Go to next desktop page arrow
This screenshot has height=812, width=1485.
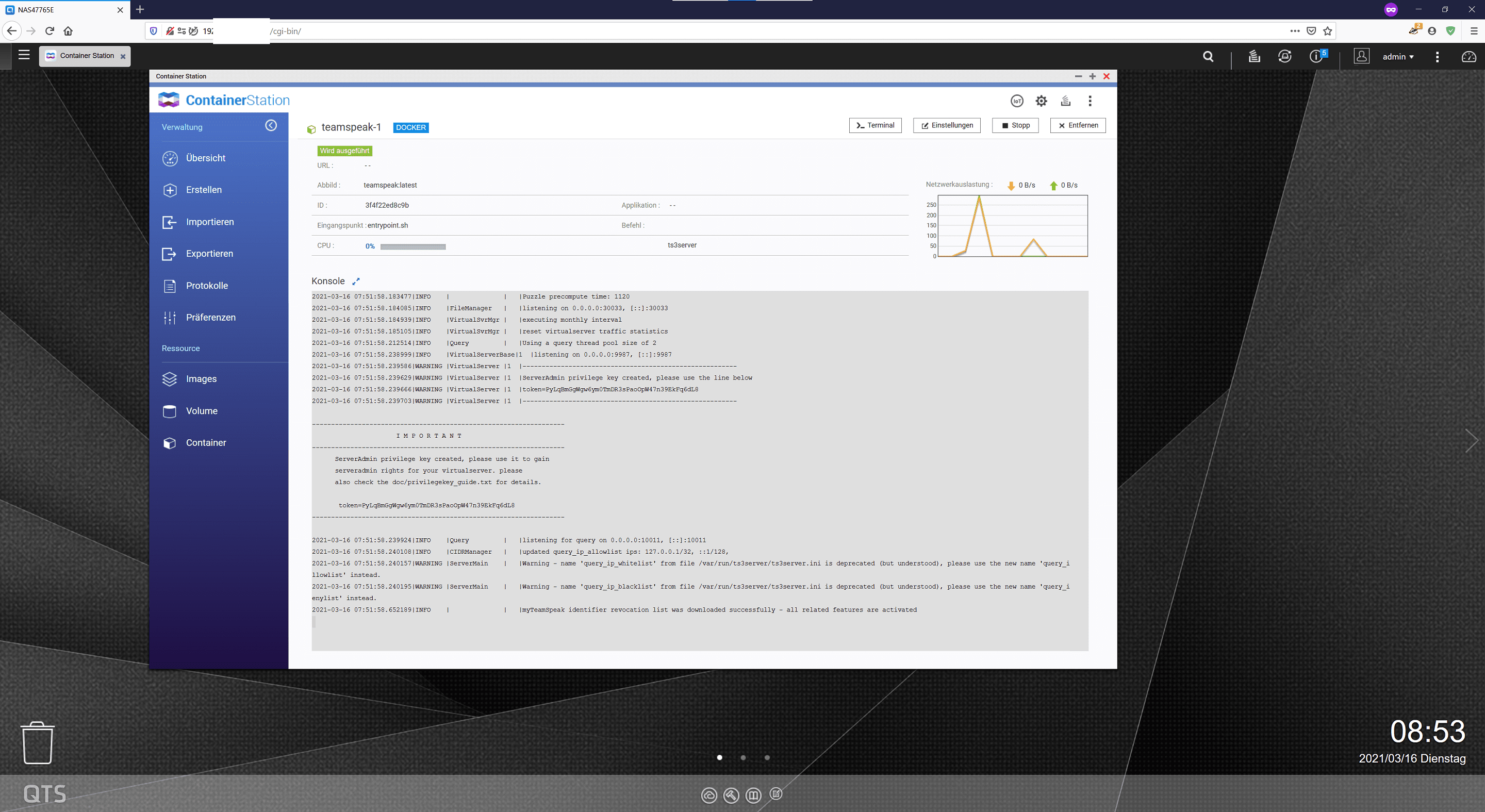(1472, 441)
